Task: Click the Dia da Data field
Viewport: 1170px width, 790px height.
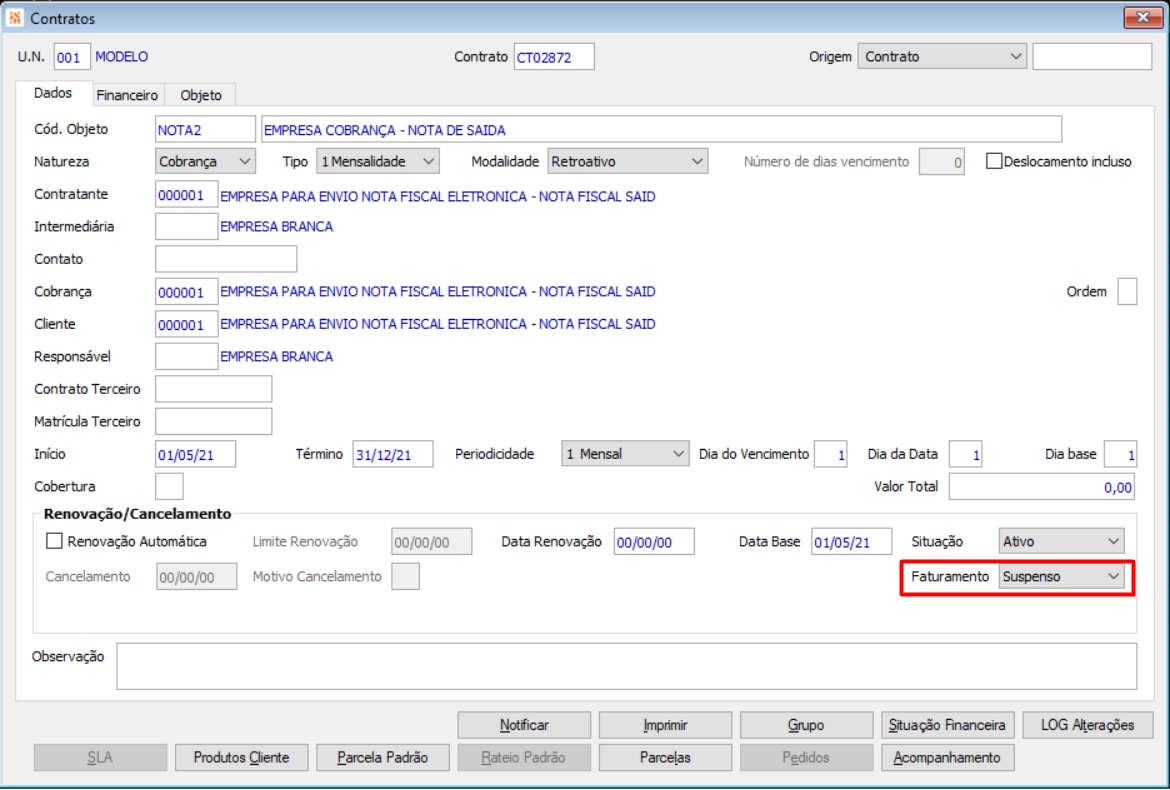Action: 965,454
